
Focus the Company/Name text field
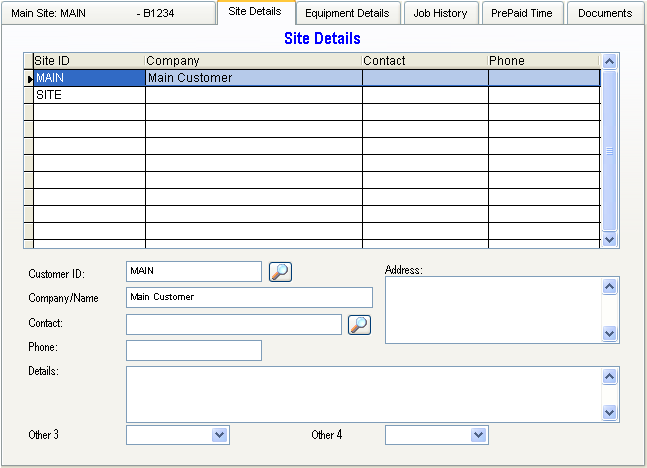point(249,297)
